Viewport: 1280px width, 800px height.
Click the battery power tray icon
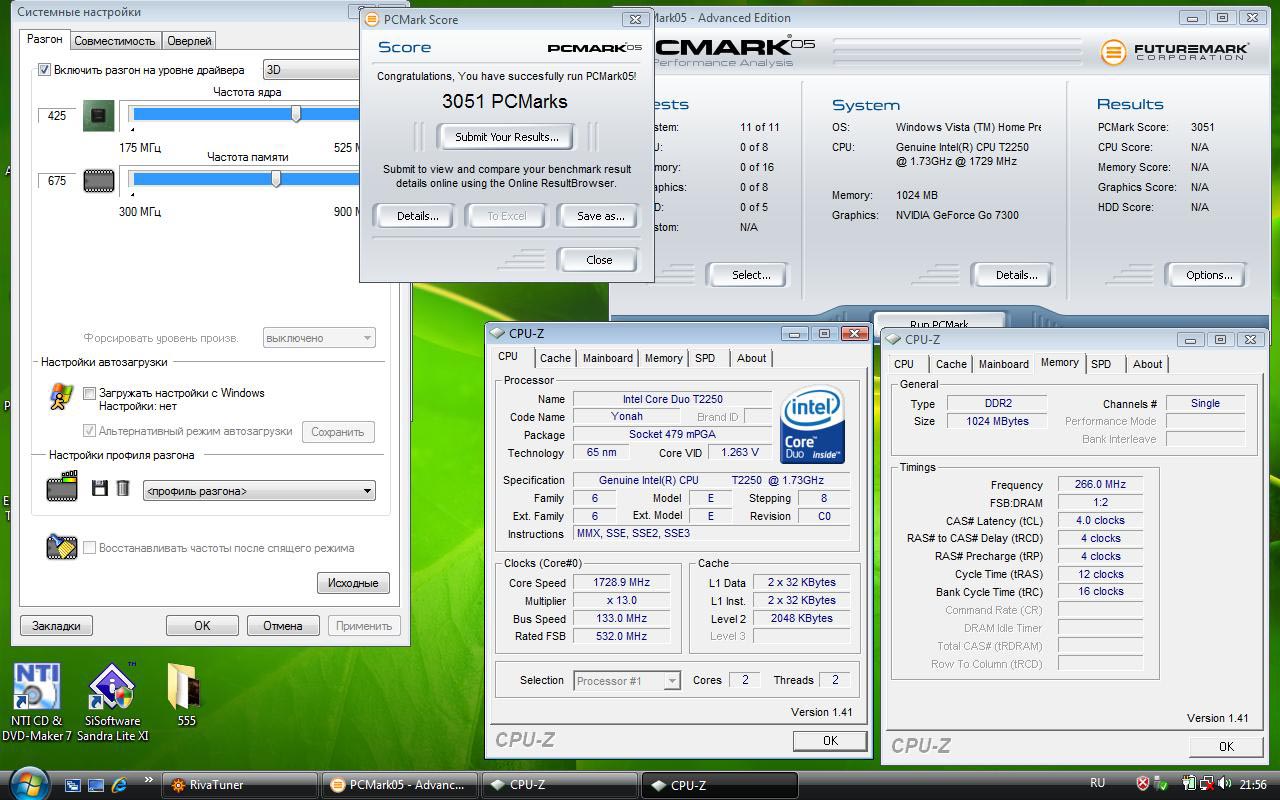[1190, 784]
